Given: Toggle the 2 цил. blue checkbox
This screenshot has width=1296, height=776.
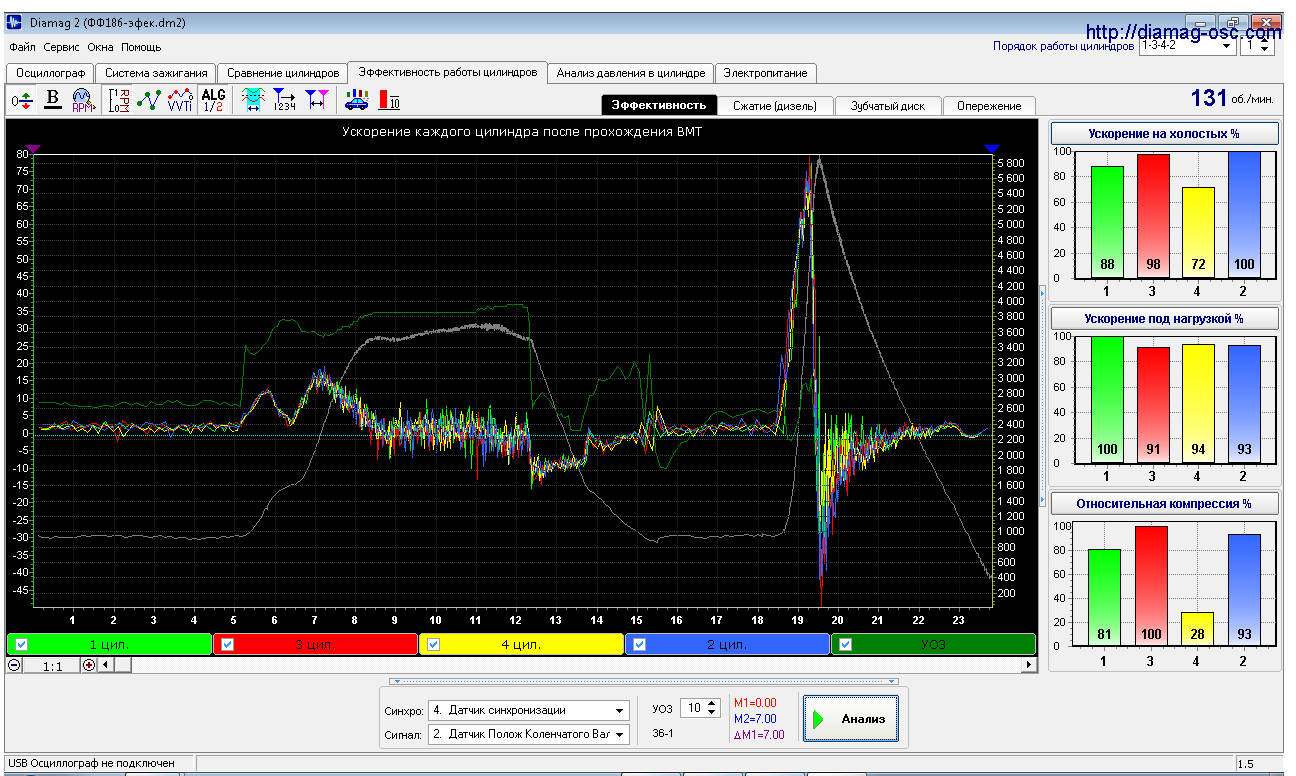Looking at the screenshot, I should coord(639,644).
